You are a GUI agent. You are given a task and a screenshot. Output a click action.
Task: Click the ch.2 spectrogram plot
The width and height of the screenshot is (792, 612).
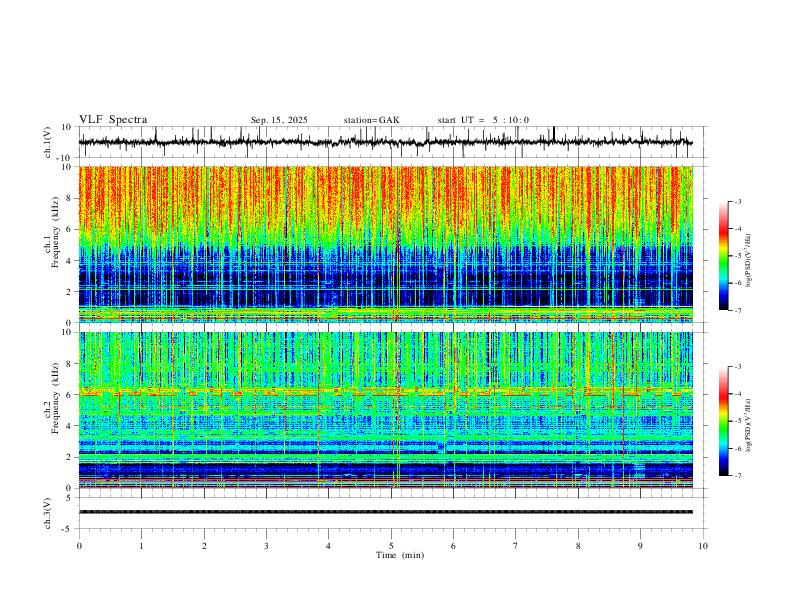pos(385,410)
